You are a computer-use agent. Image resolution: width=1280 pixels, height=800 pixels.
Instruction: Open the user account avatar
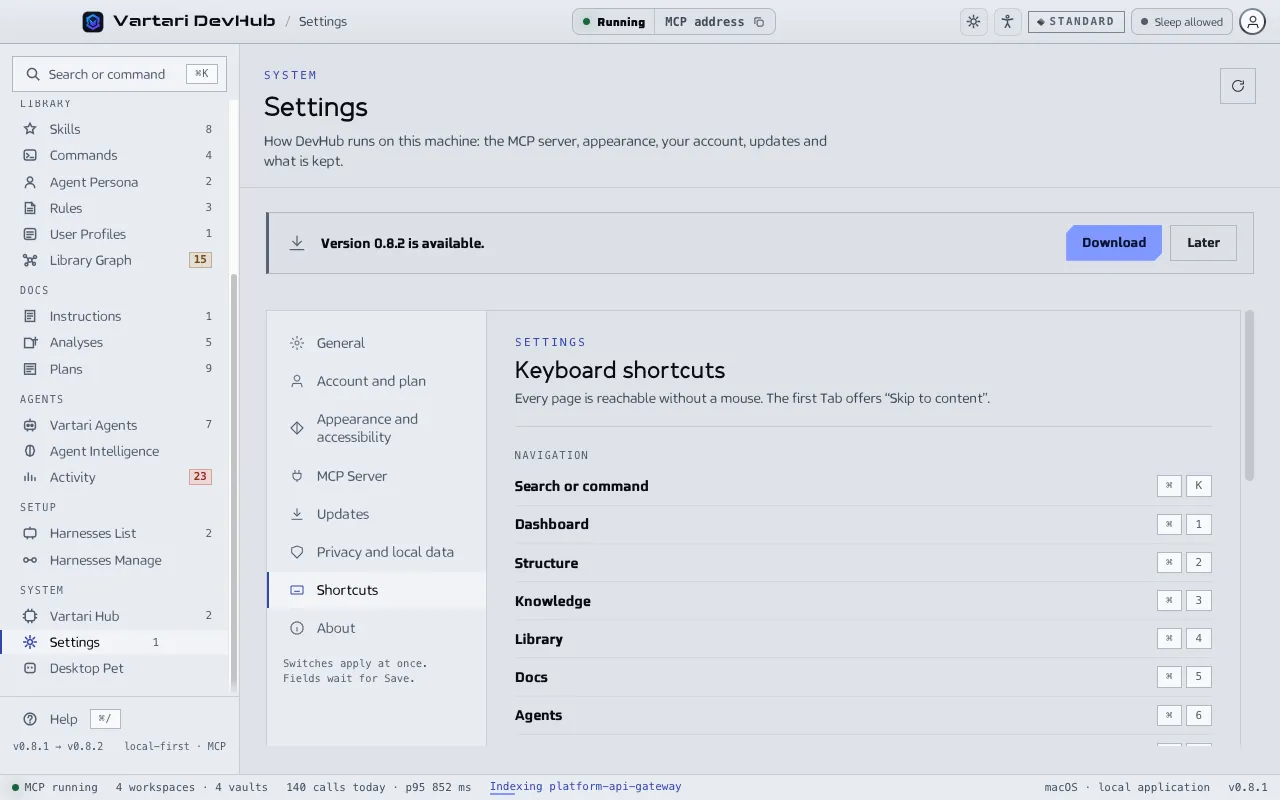pos(1252,21)
